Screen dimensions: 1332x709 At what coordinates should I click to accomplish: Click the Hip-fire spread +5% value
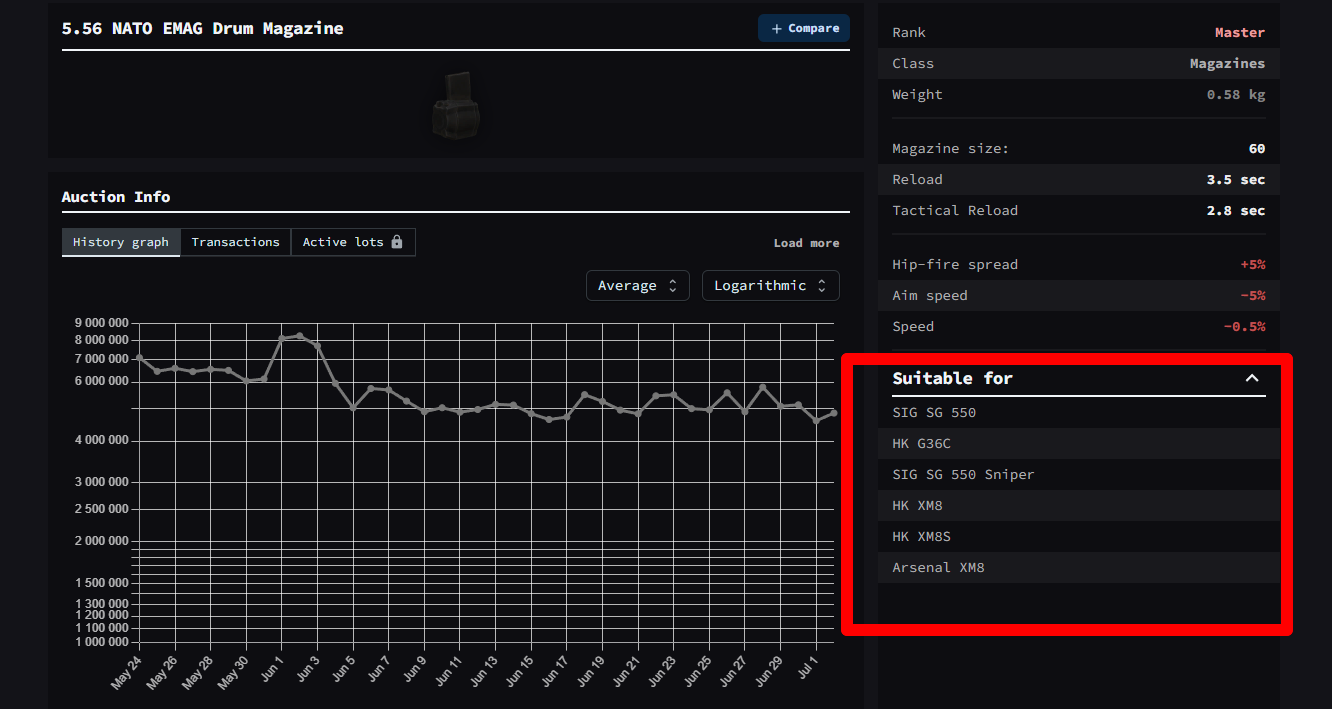pyautogui.click(x=1253, y=265)
